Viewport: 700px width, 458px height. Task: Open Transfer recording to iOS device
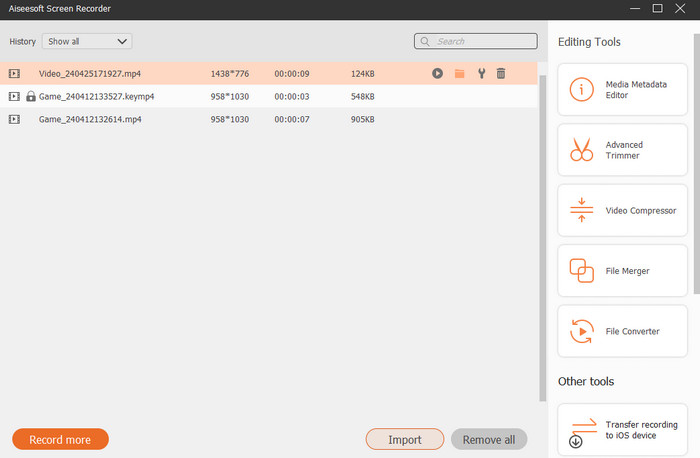622,429
